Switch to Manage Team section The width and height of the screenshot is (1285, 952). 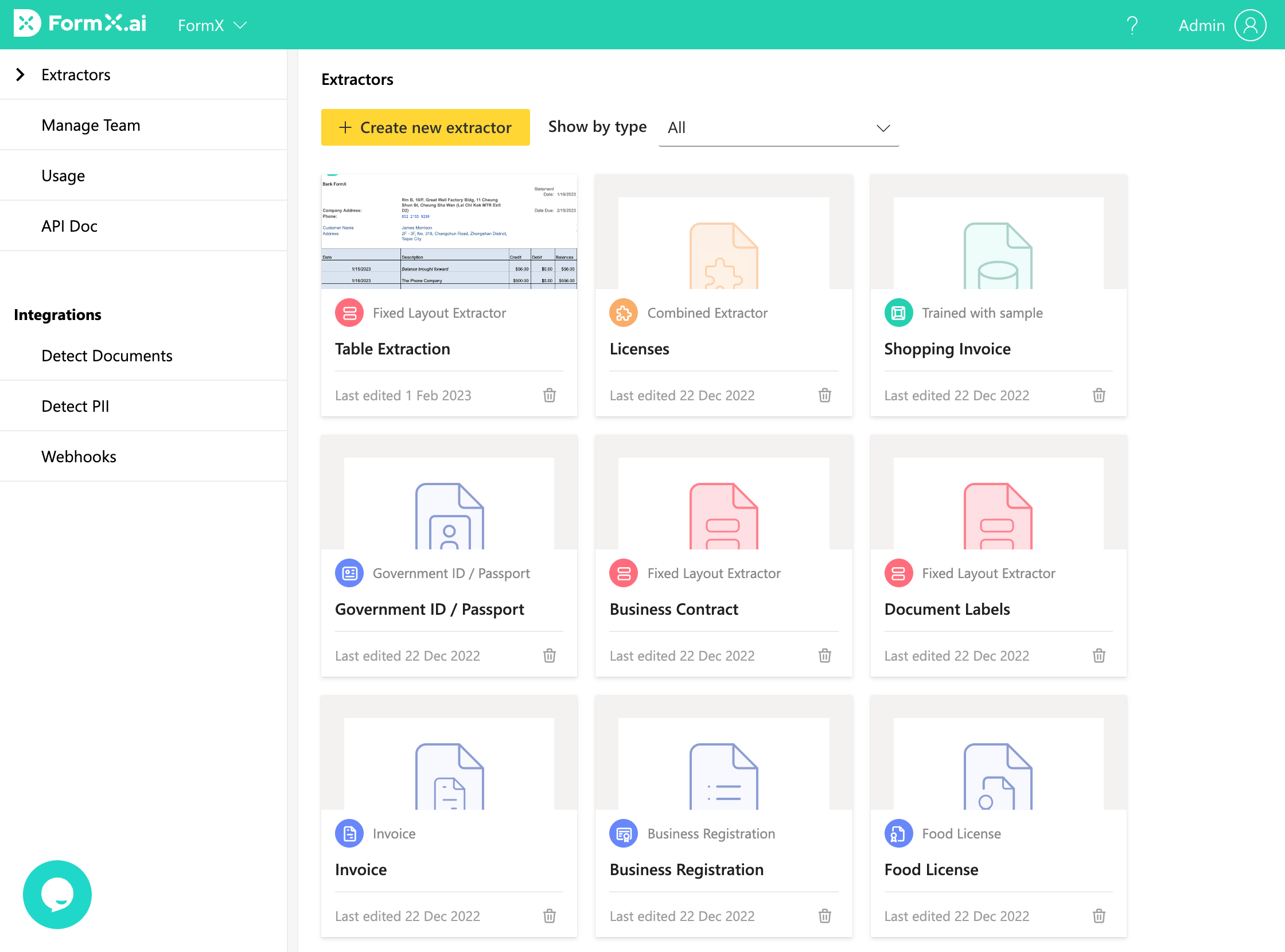tap(91, 125)
